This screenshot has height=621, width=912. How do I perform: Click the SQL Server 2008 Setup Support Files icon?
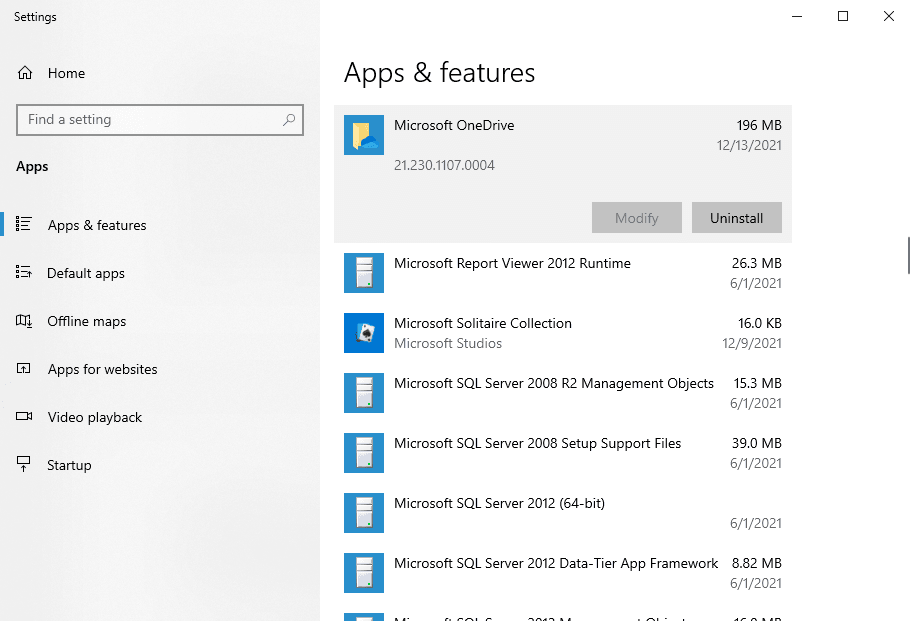(364, 453)
